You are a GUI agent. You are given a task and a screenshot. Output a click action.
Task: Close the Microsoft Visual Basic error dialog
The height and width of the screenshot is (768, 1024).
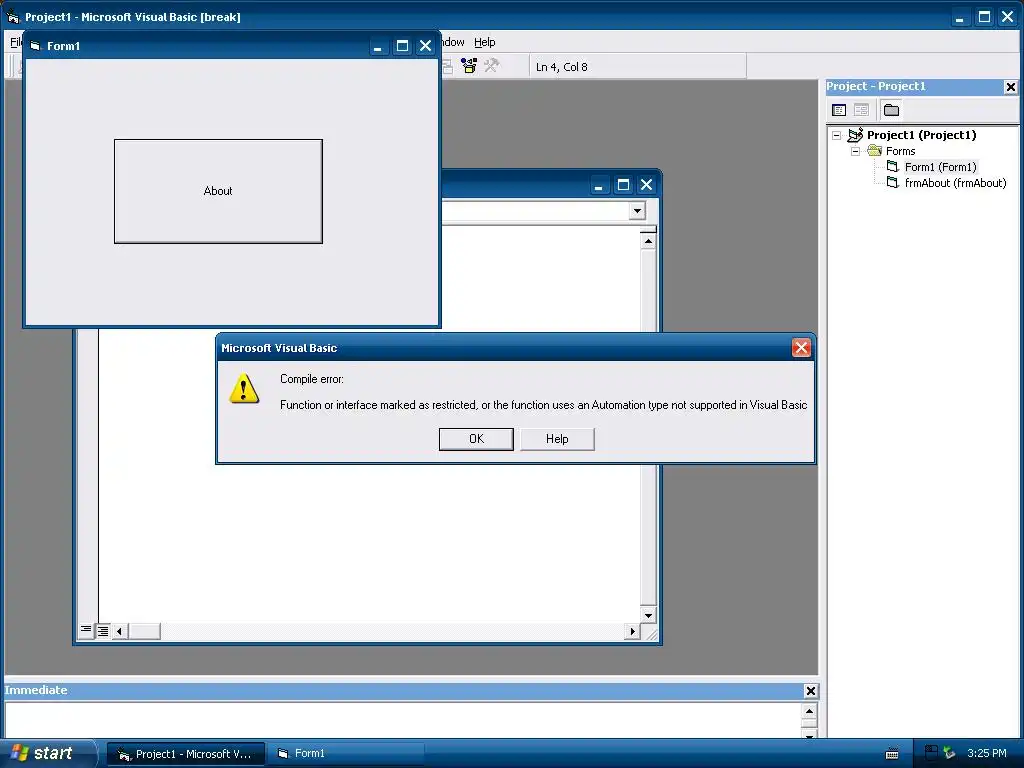(801, 347)
